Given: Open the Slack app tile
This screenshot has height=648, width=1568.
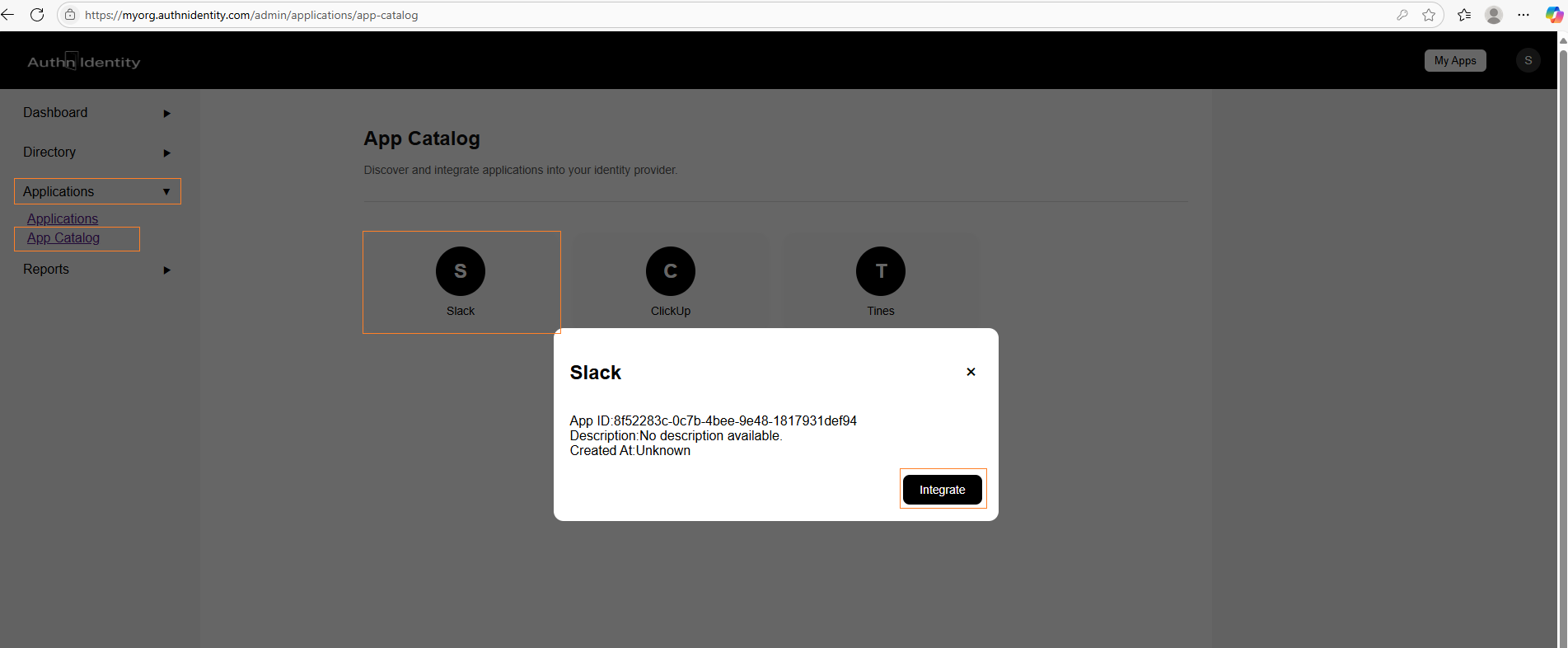Looking at the screenshot, I should tap(461, 282).
